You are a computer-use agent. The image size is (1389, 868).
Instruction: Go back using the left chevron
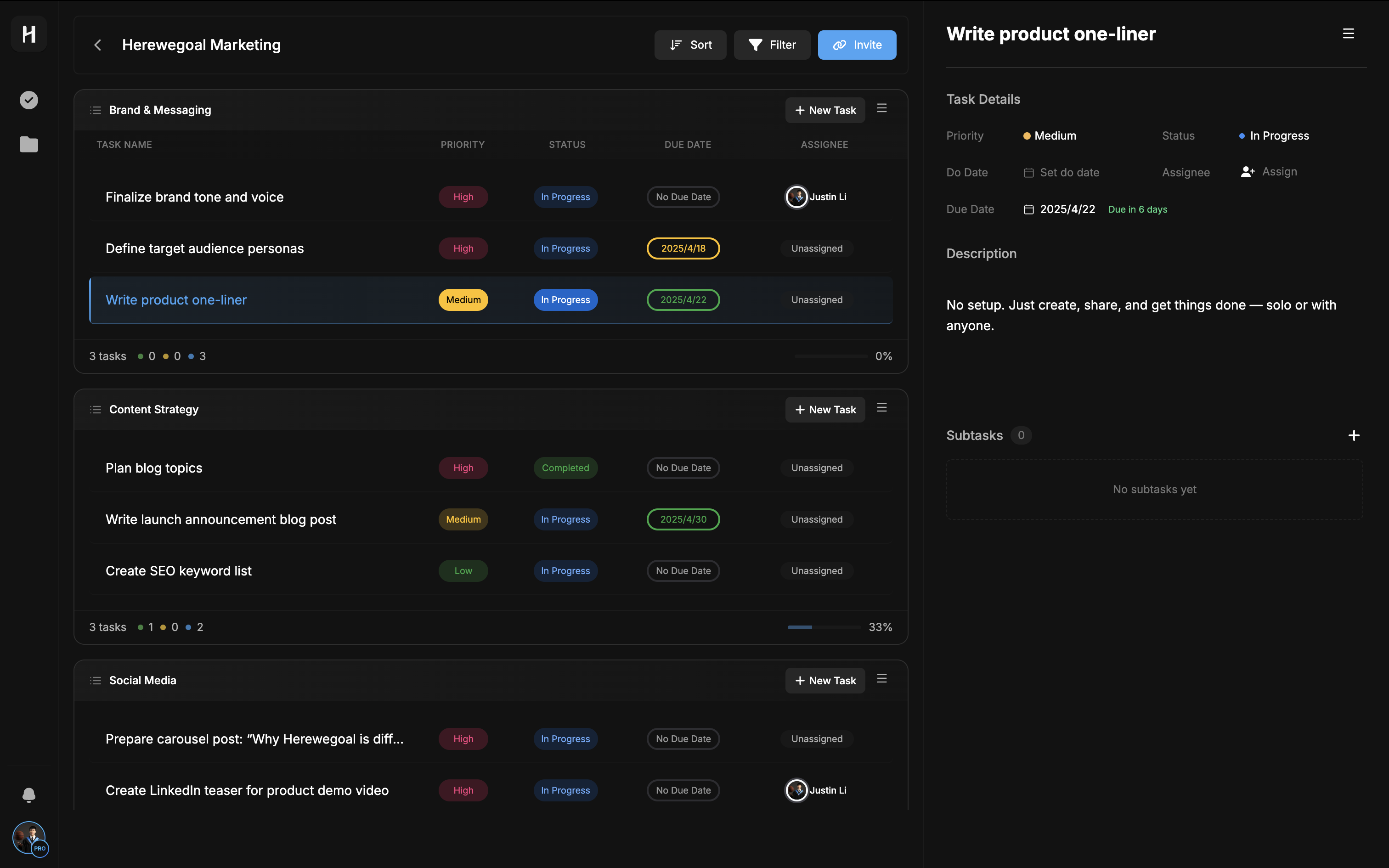[x=97, y=45]
